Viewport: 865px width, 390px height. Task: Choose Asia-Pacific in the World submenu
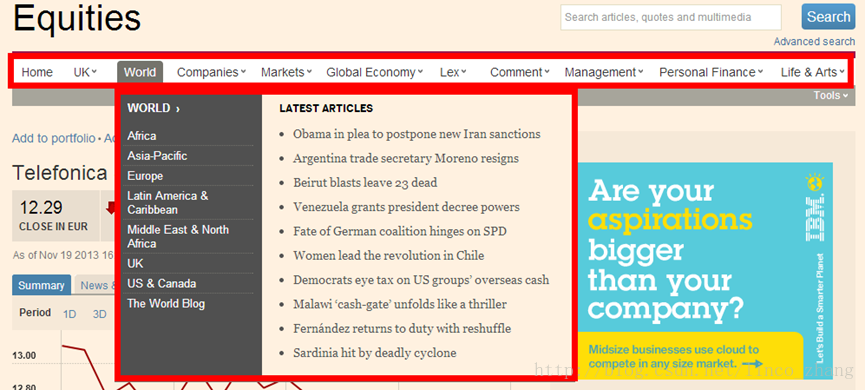[157, 156]
